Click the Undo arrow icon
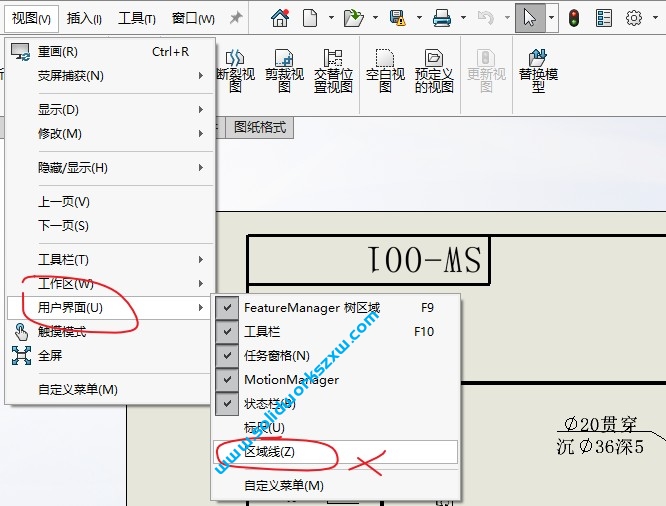Screen dimensions: 666x506 pos(485,18)
